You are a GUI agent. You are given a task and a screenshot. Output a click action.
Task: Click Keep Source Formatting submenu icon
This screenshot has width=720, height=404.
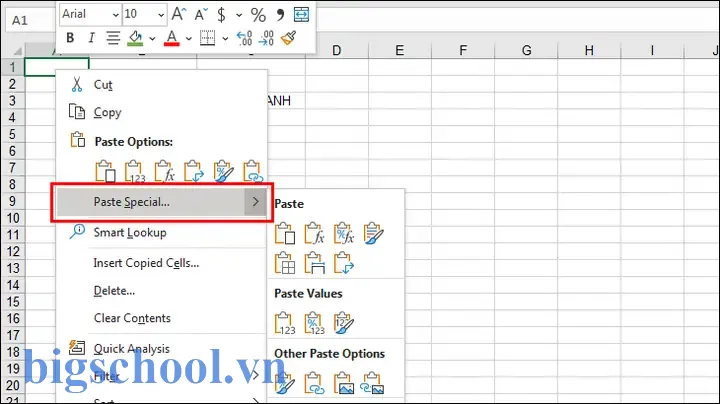pos(373,233)
